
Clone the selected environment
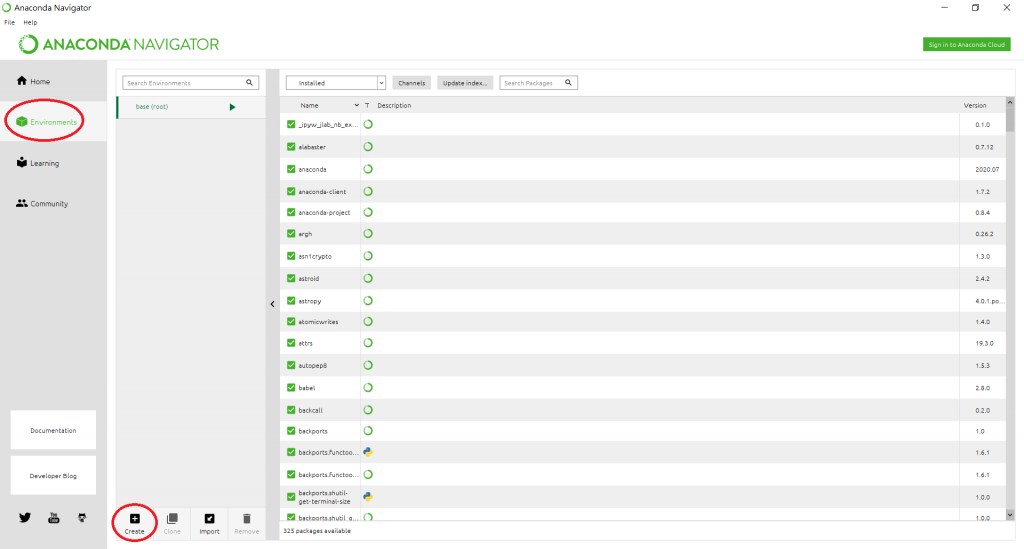click(x=172, y=524)
